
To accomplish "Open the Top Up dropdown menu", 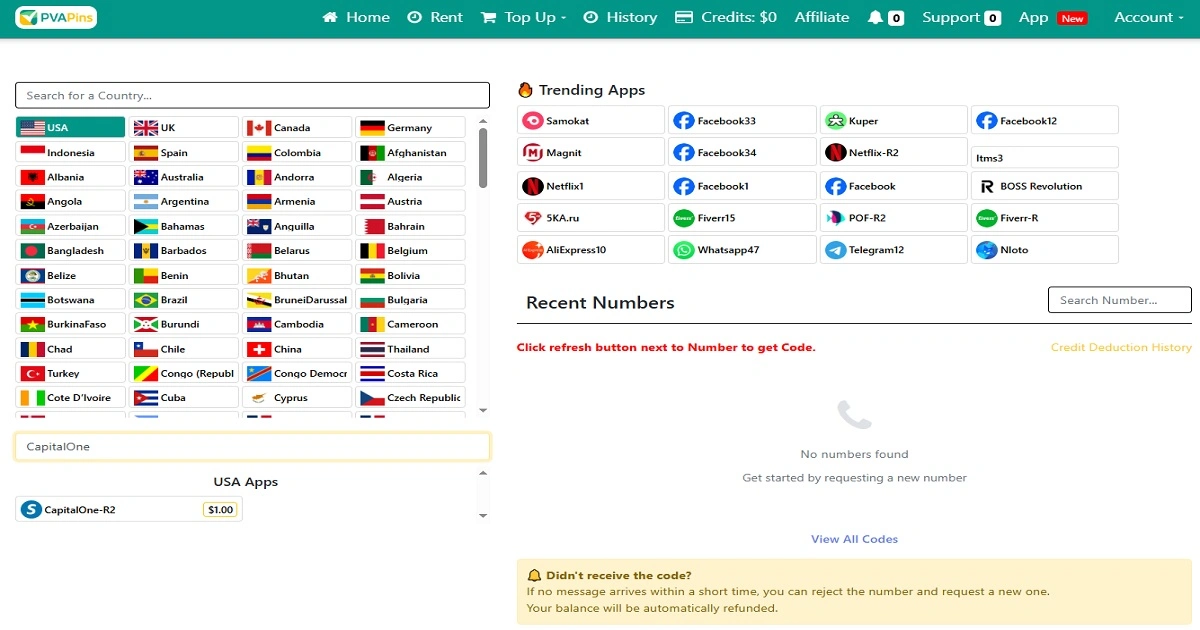I will coord(523,17).
